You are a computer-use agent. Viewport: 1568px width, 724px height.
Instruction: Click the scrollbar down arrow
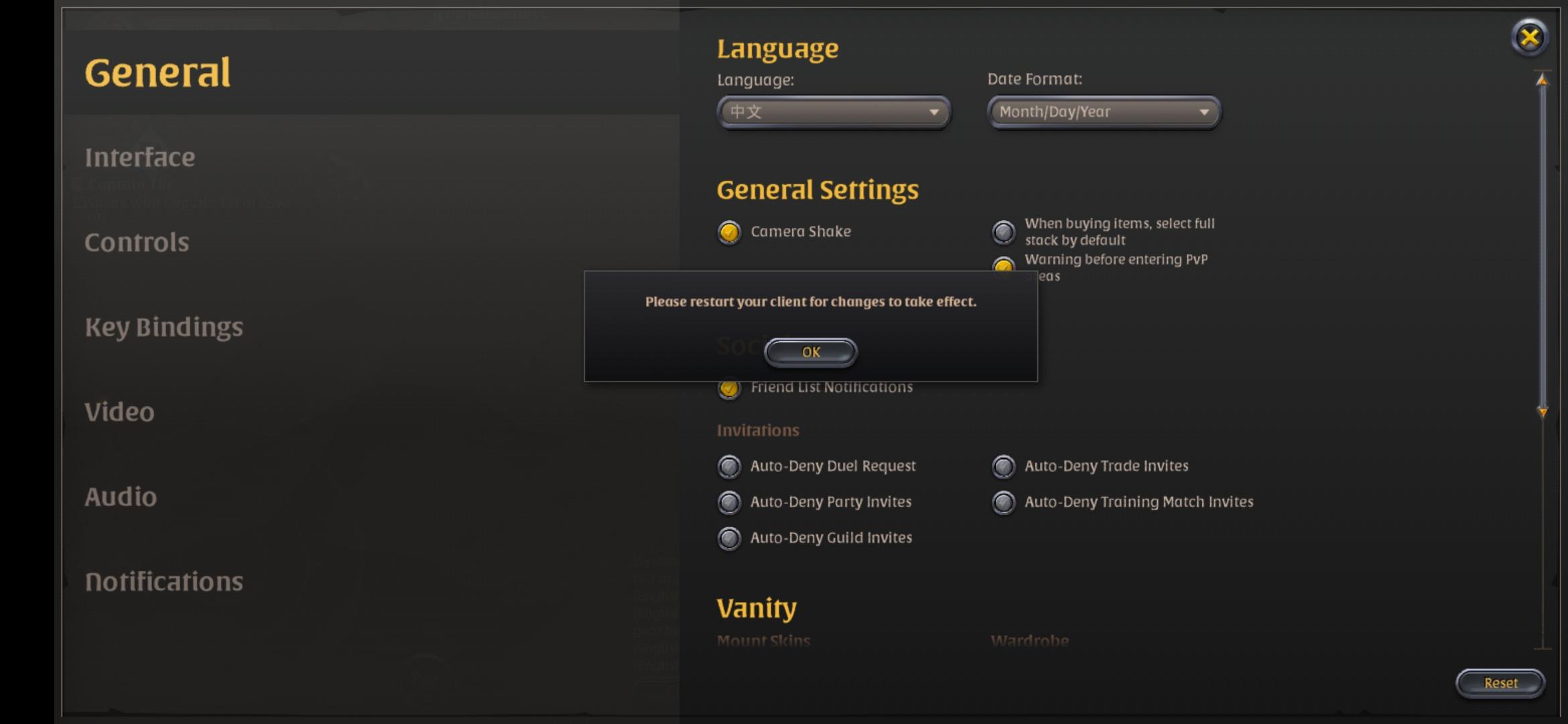pyautogui.click(x=1542, y=412)
